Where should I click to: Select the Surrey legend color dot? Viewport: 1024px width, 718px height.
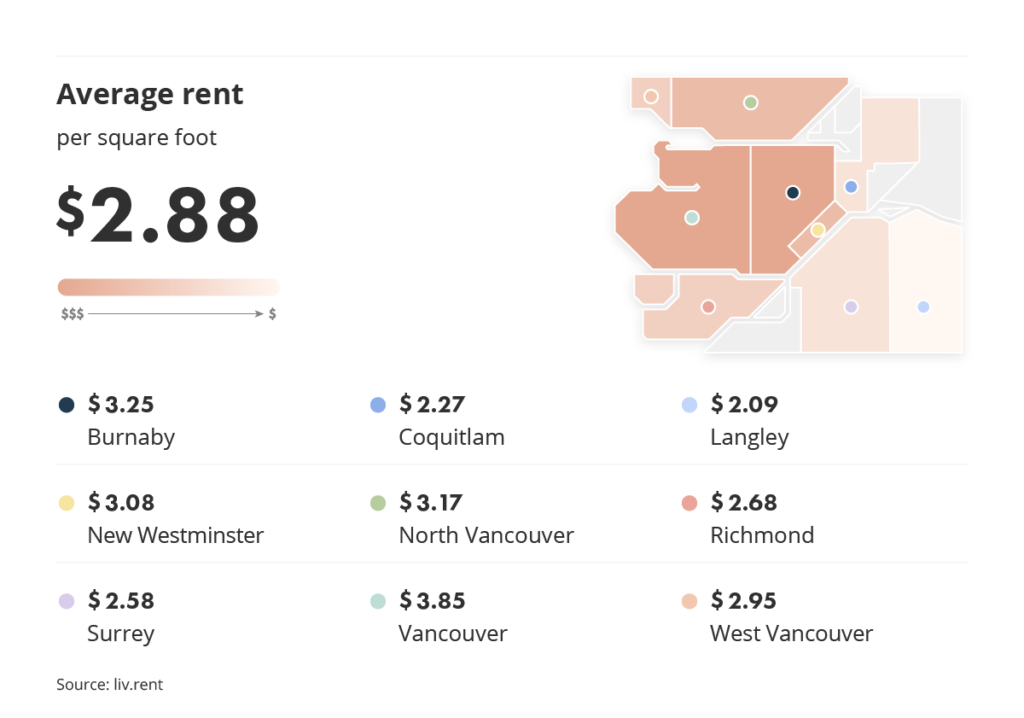pos(67,601)
